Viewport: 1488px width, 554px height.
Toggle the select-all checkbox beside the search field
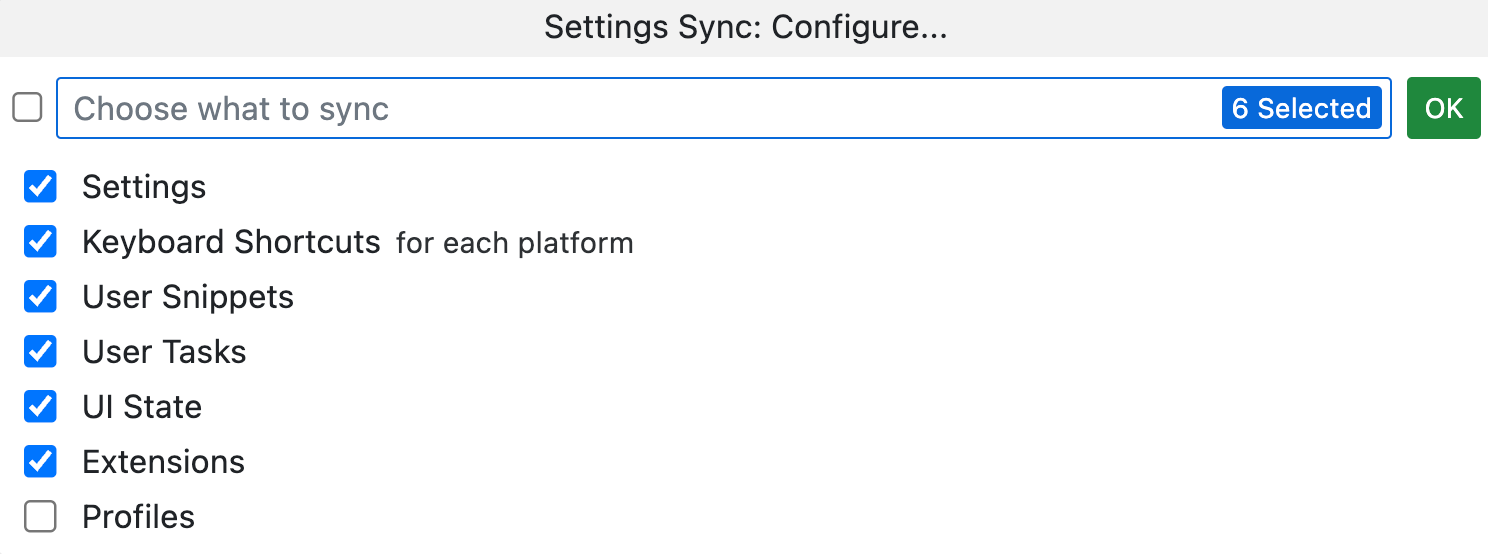(x=27, y=107)
